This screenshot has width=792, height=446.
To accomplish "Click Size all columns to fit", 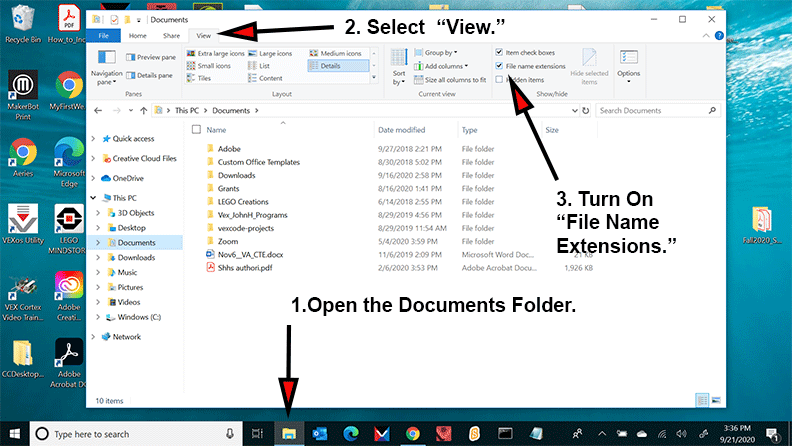I will click(x=455, y=79).
